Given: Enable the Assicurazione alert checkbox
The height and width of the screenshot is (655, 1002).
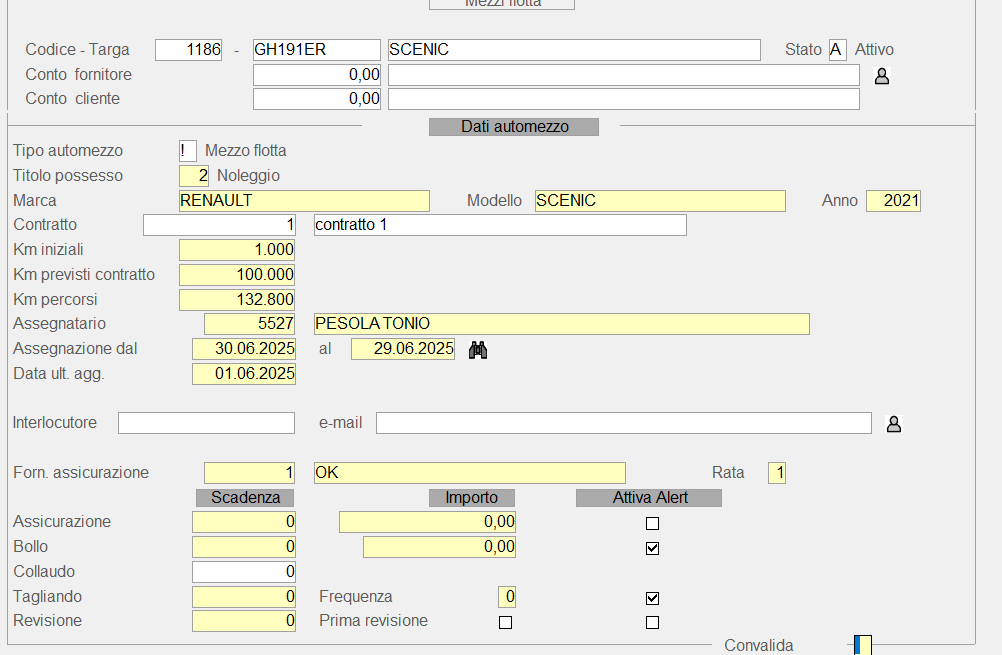Looking at the screenshot, I should 652,523.
